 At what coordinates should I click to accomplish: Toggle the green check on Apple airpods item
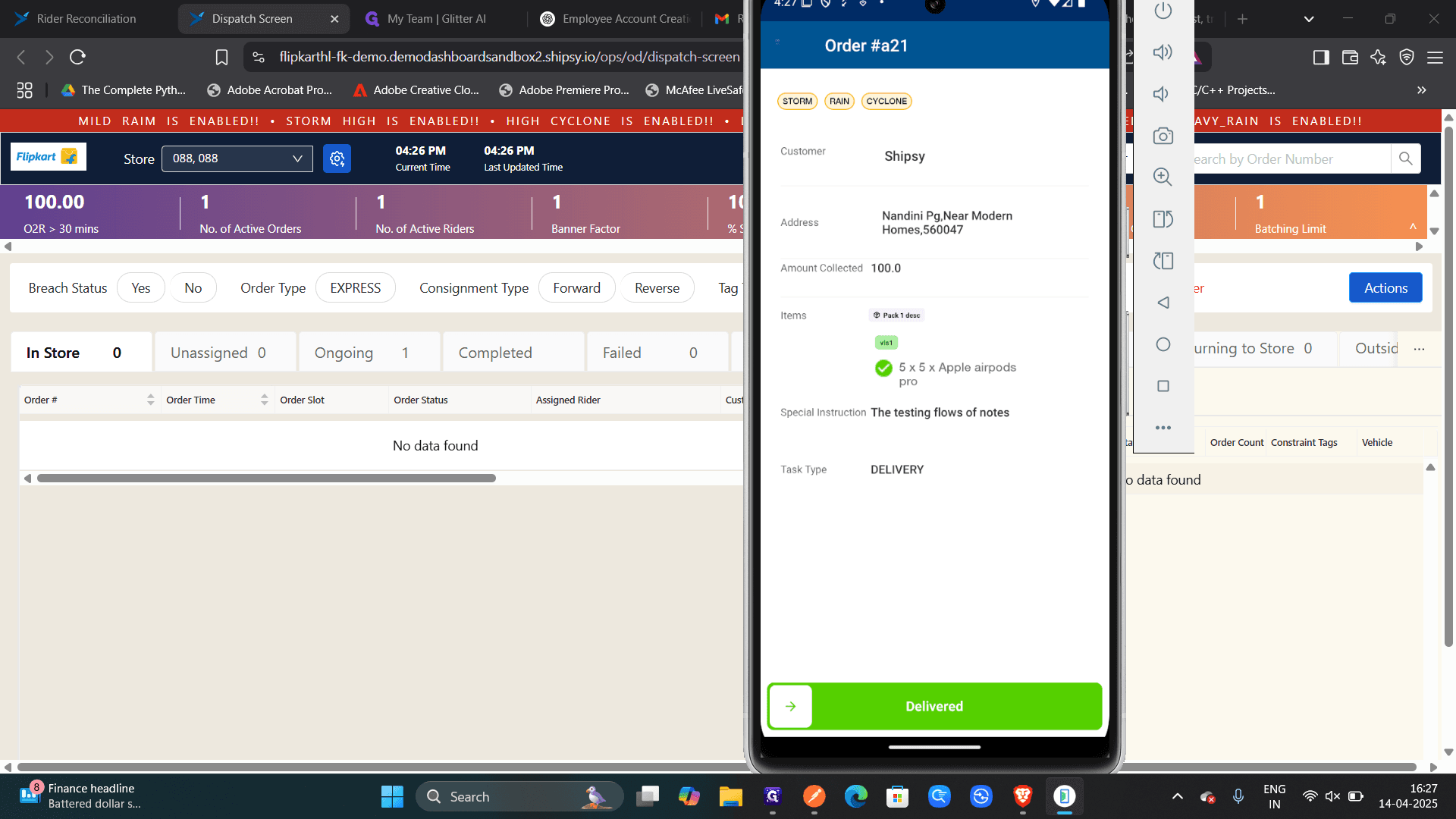(x=883, y=368)
